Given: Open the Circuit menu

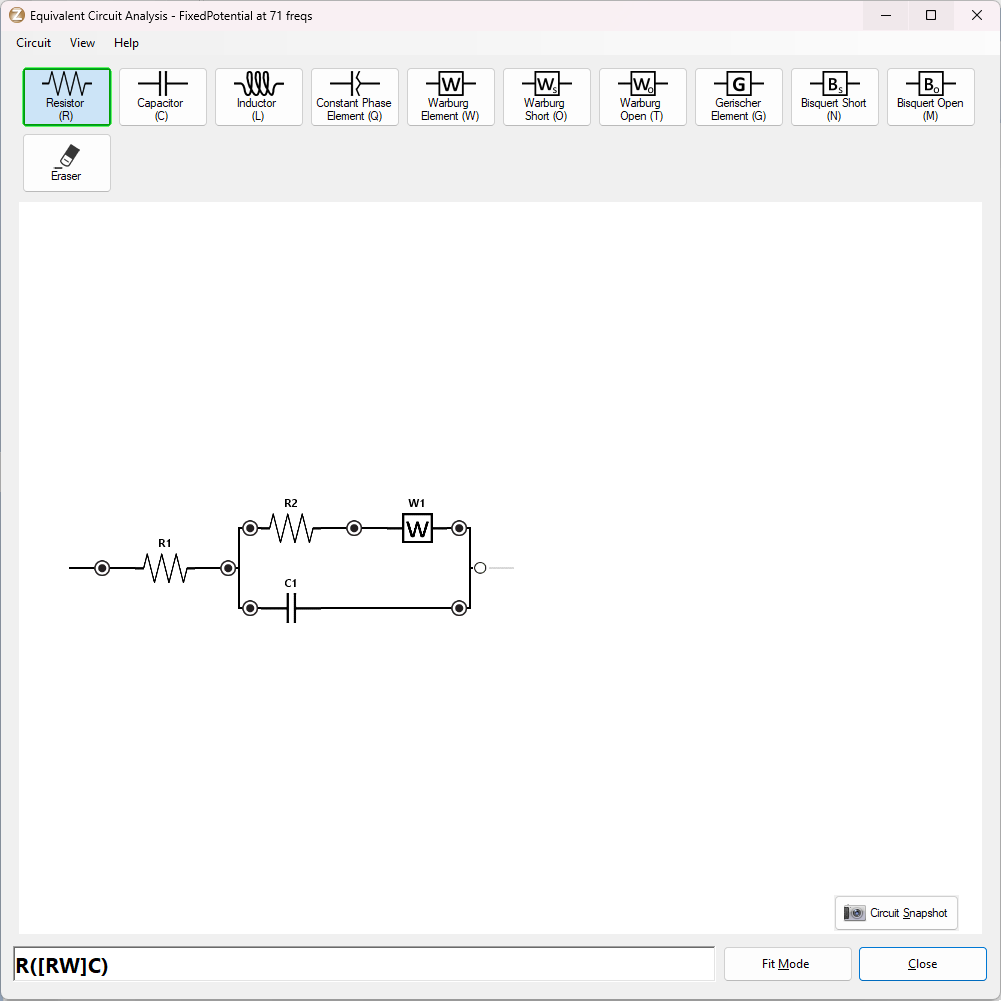Looking at the screenshot, I should pos(33,43).
